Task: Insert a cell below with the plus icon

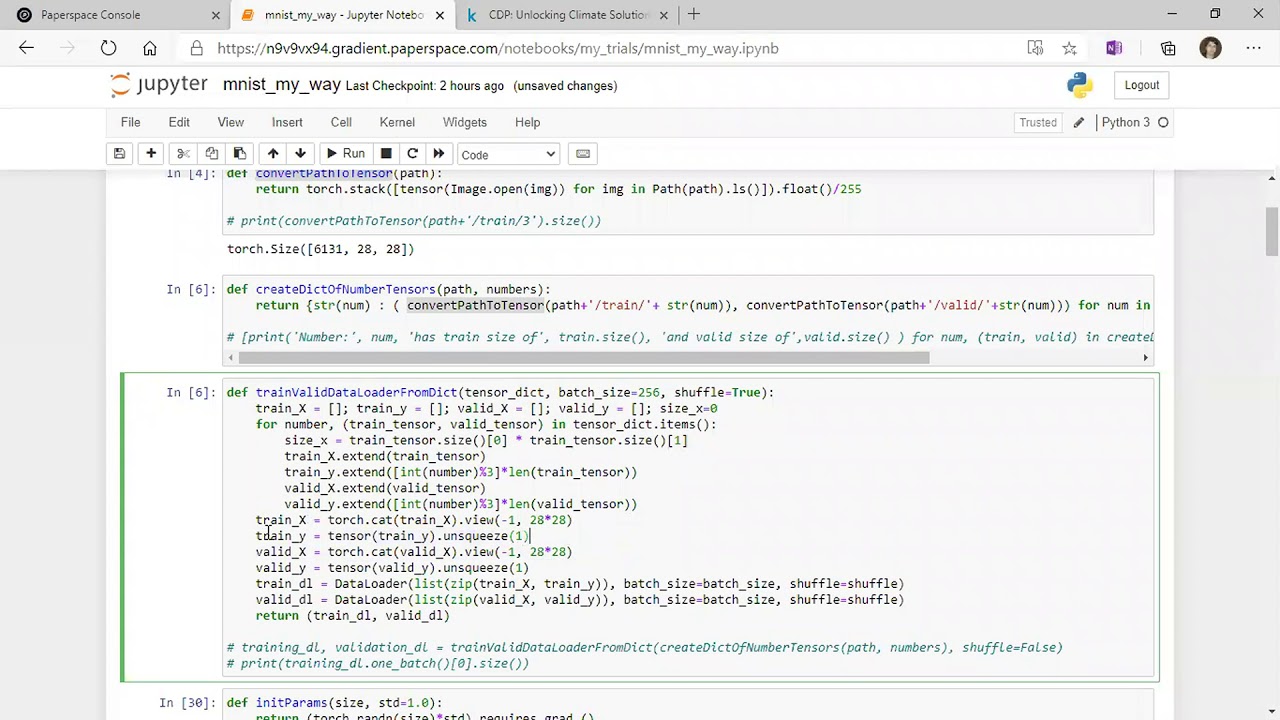Action: (x=151, y=154)
